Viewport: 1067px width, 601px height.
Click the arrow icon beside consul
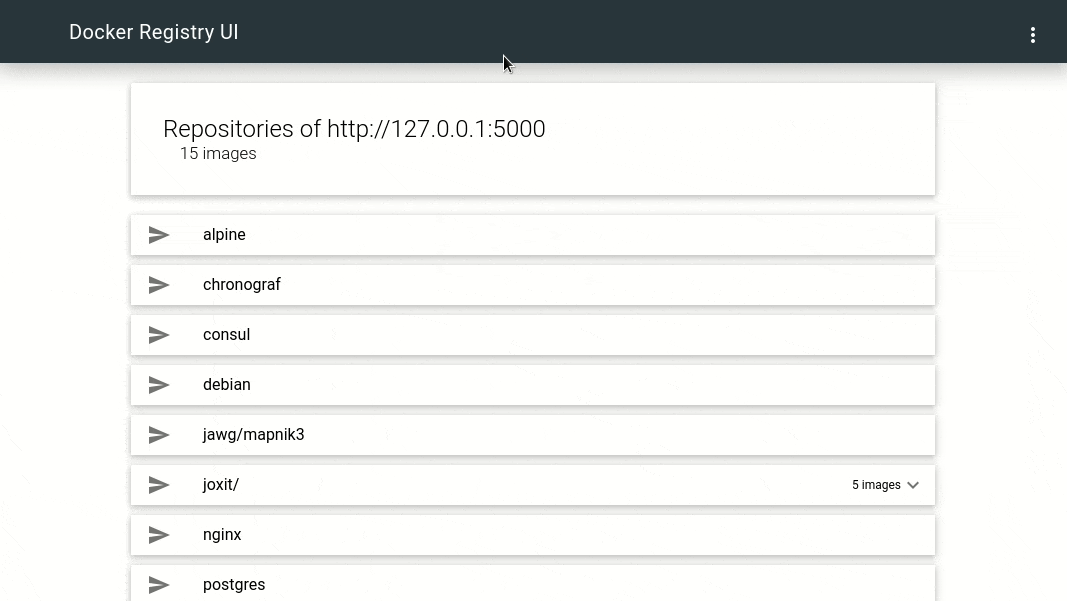pos(159,335)
